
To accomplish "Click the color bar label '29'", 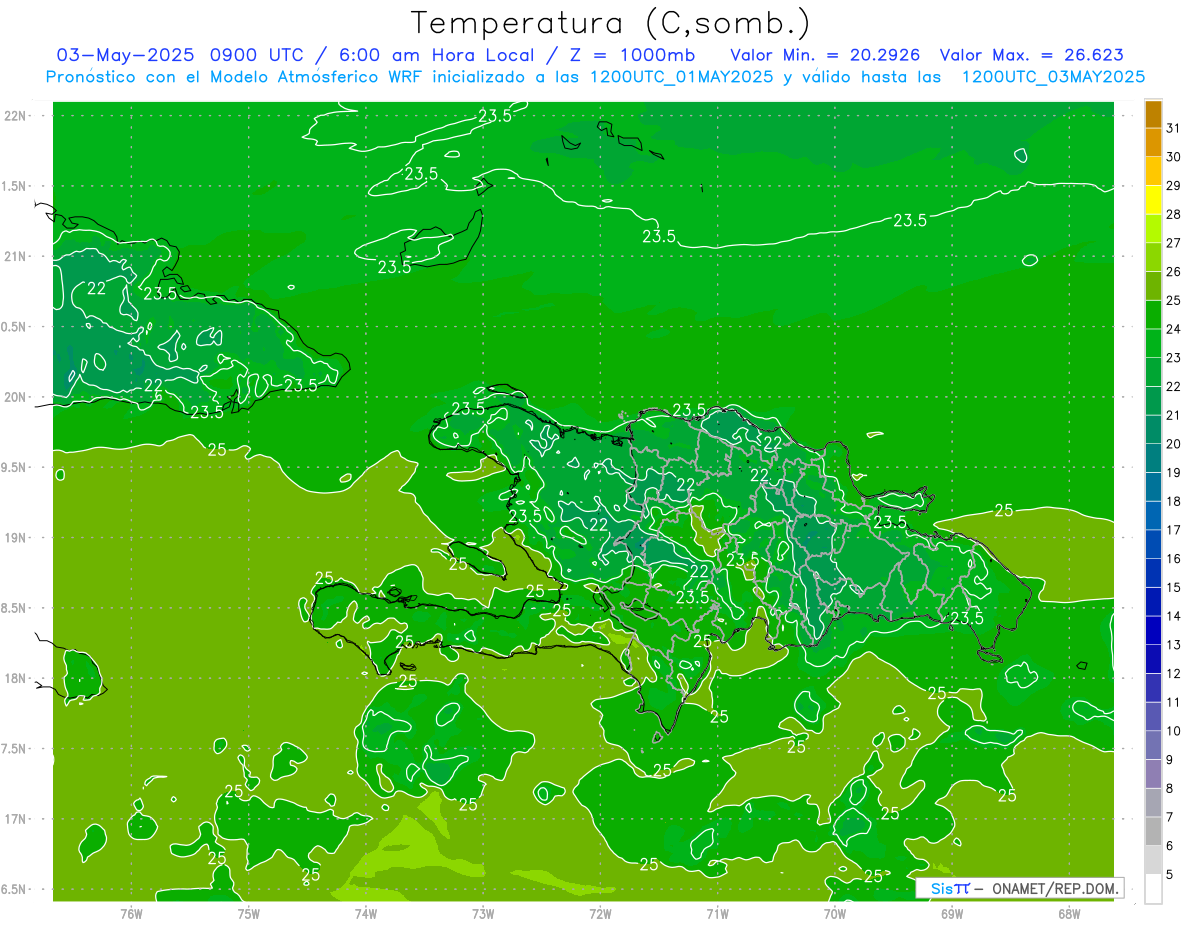I will point(1174,186).
